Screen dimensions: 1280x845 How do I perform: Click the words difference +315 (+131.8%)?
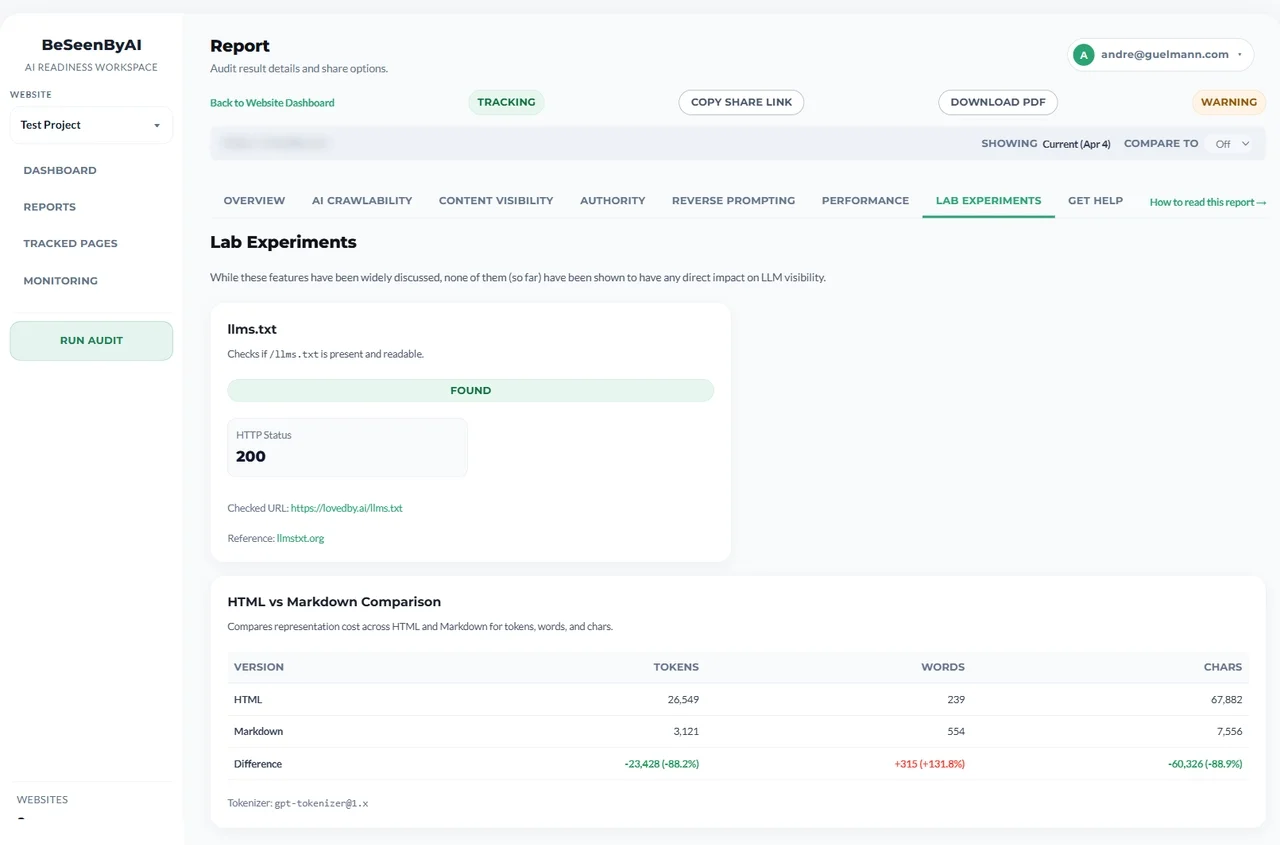[x=929, y=764]
